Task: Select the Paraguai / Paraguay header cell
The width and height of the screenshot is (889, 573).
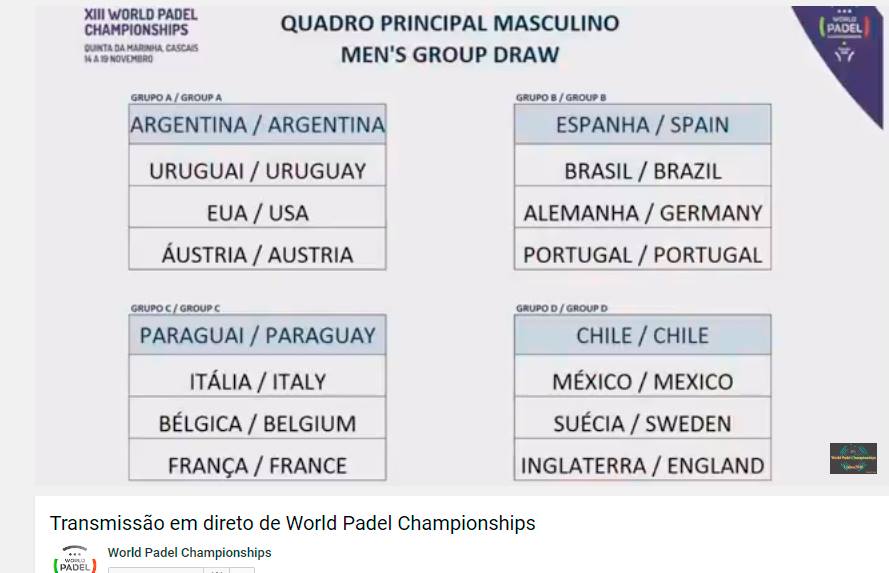Action: 257,335
